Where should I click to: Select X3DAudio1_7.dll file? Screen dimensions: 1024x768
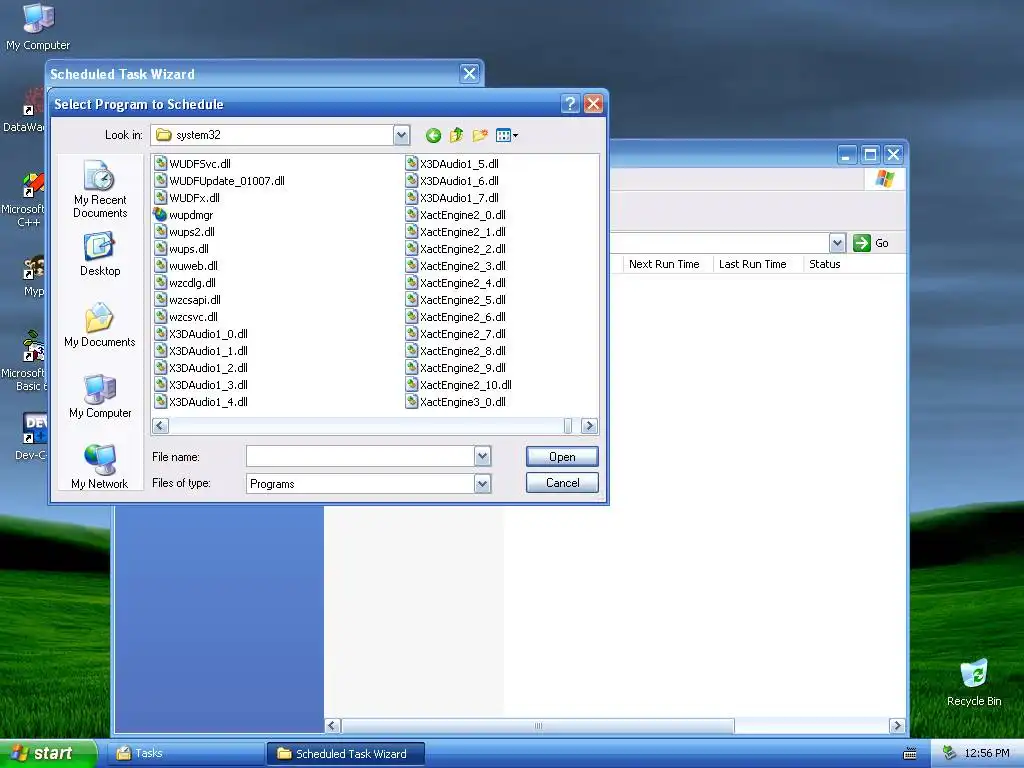(452, 198)
